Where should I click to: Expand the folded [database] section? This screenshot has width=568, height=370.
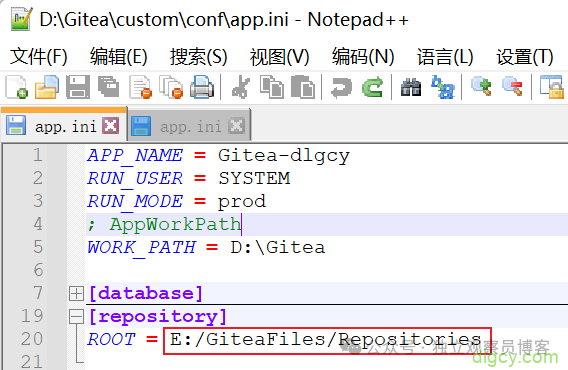pyautogui.click(x=76, y=293)
